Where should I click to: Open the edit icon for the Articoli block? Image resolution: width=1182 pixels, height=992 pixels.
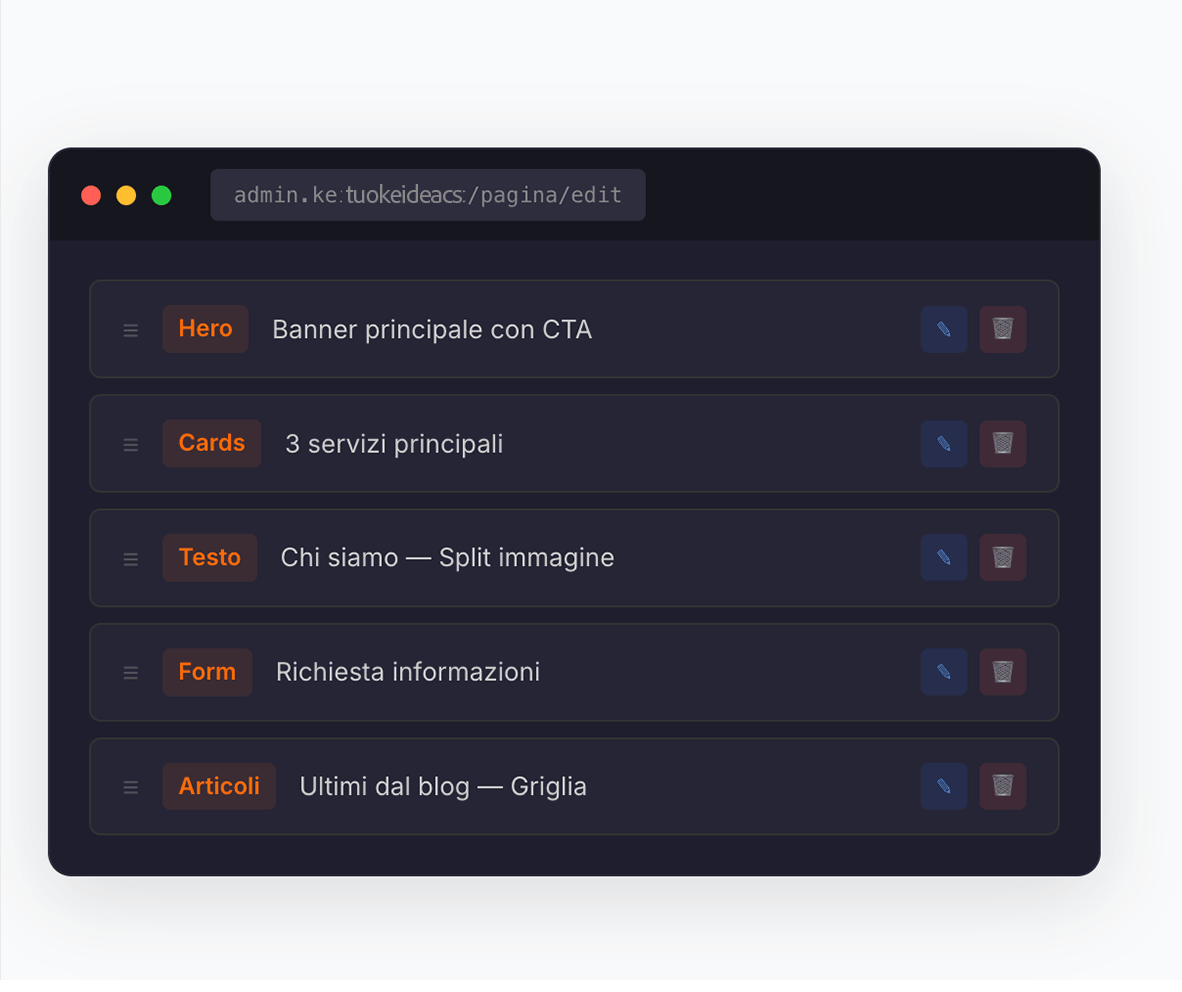(943, 786)
